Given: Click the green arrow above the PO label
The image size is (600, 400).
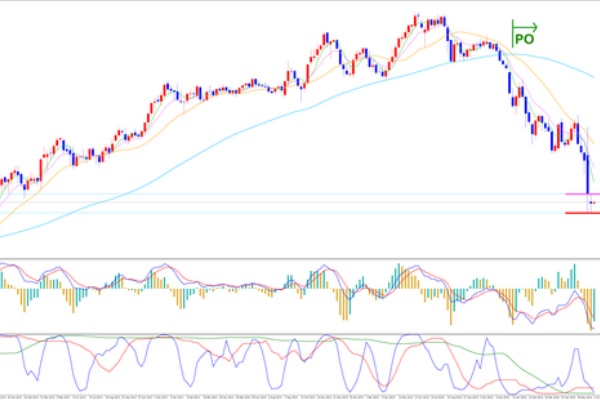Looking at the screenshot, I should (524, 26).
